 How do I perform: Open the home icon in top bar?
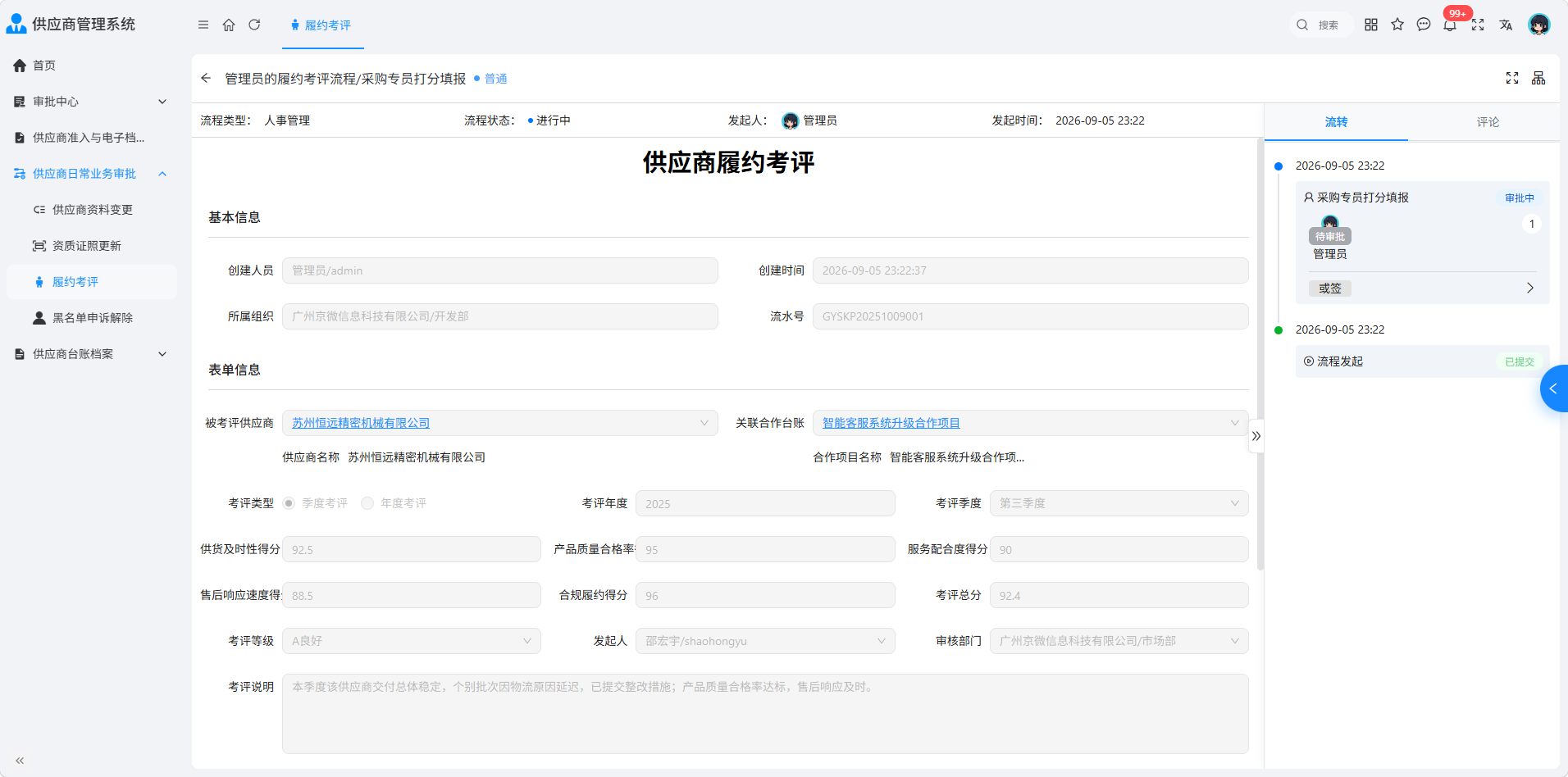(x=229, y=25)
